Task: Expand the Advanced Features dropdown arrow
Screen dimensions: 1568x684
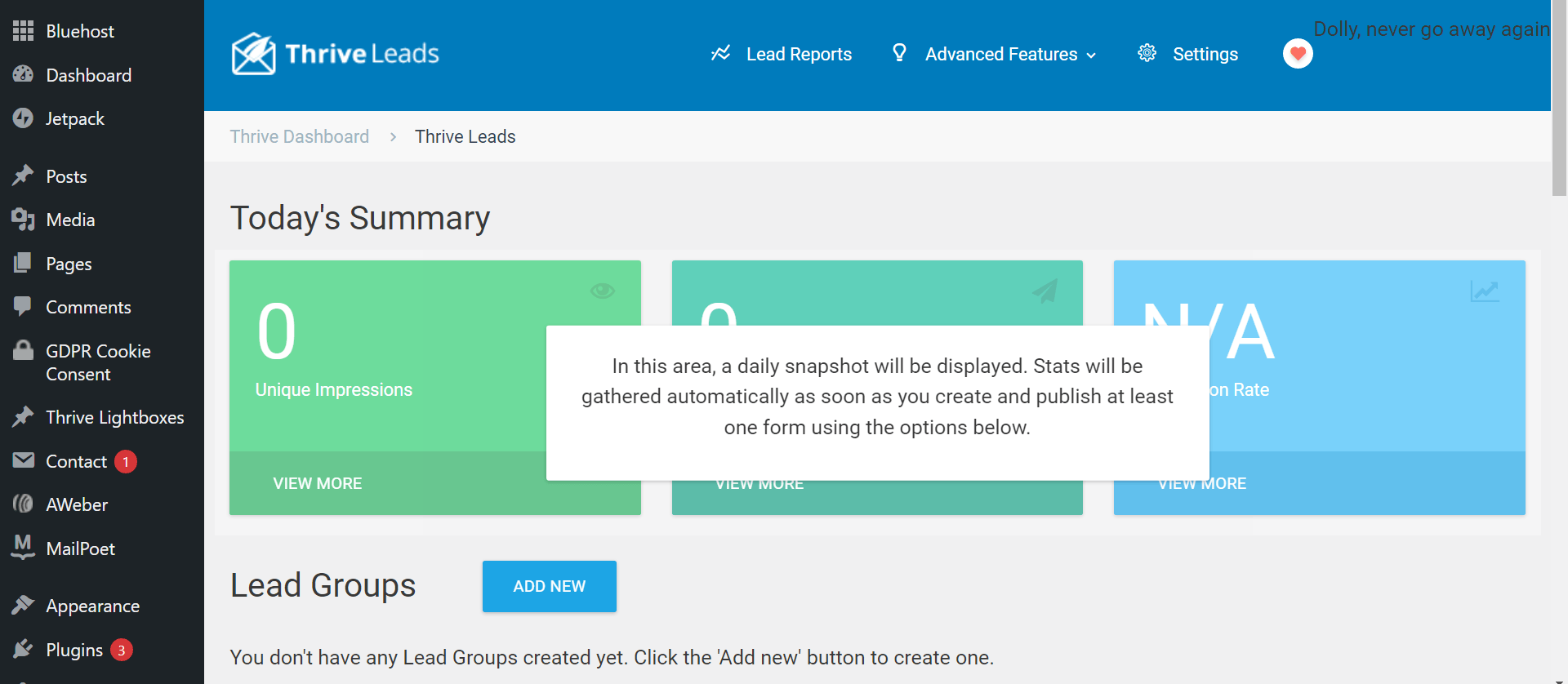Action: click(x=1091, y=56)
